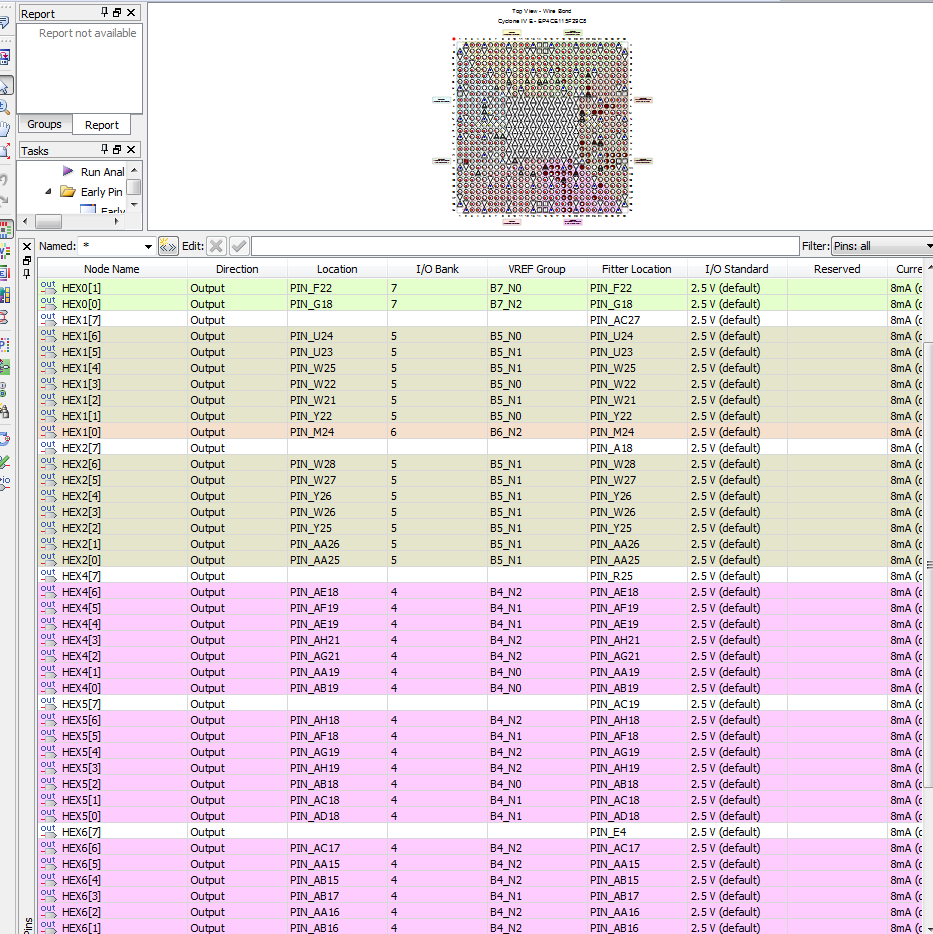Open the Named dropdown list
Viewport: 933px width, 934px height.
[148, 246]
